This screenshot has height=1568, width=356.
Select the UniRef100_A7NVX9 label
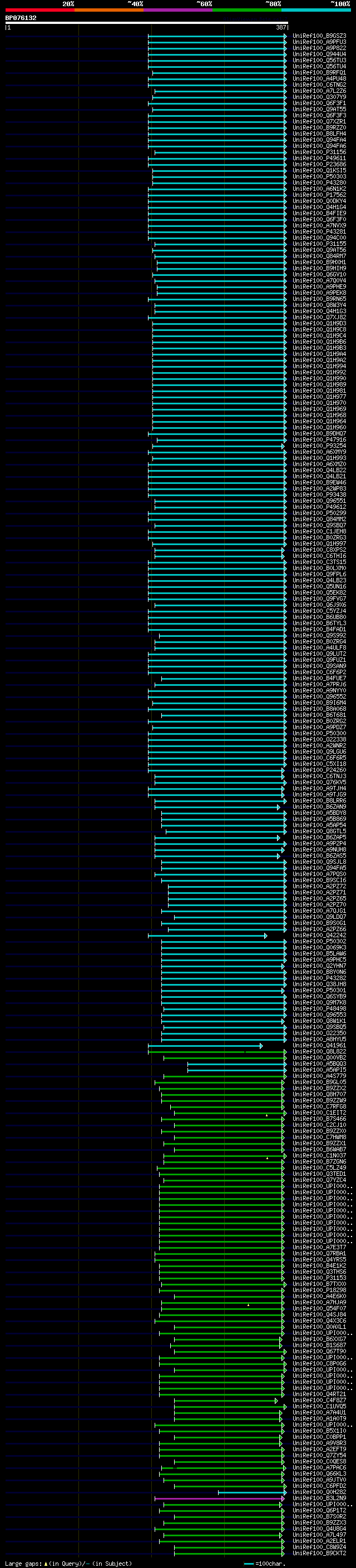319,225
